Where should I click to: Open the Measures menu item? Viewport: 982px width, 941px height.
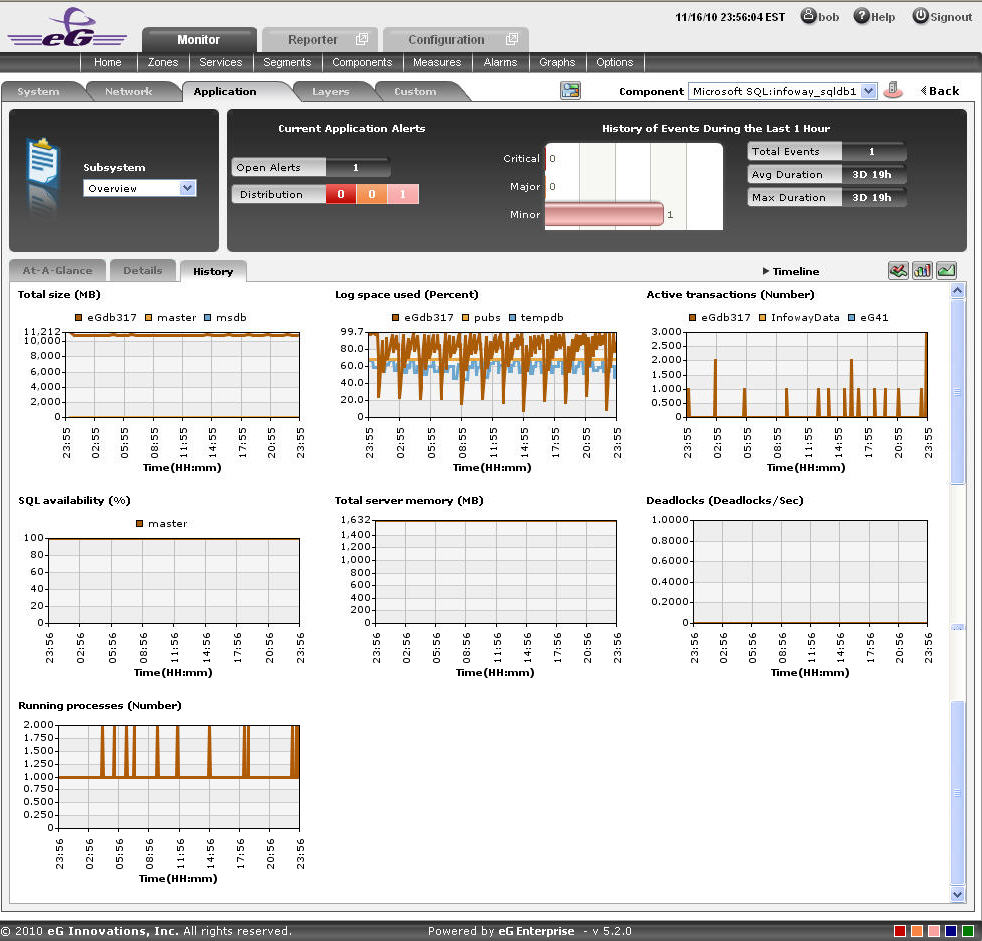click(437, 62)
